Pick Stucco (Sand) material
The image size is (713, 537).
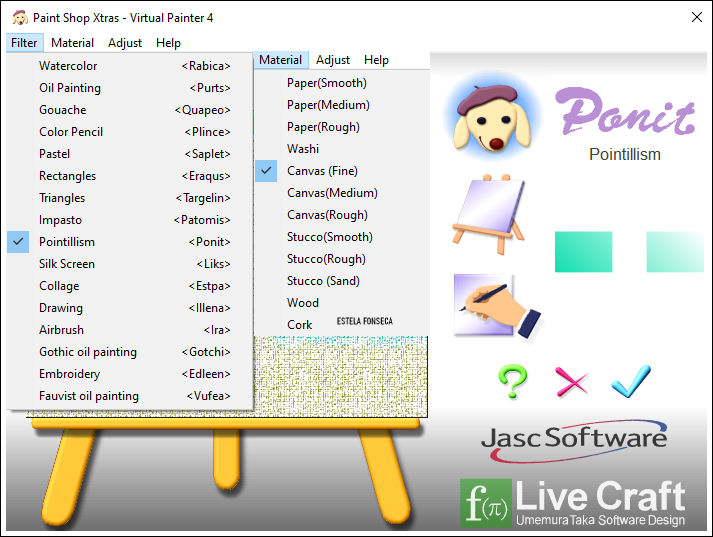point(342,281)
